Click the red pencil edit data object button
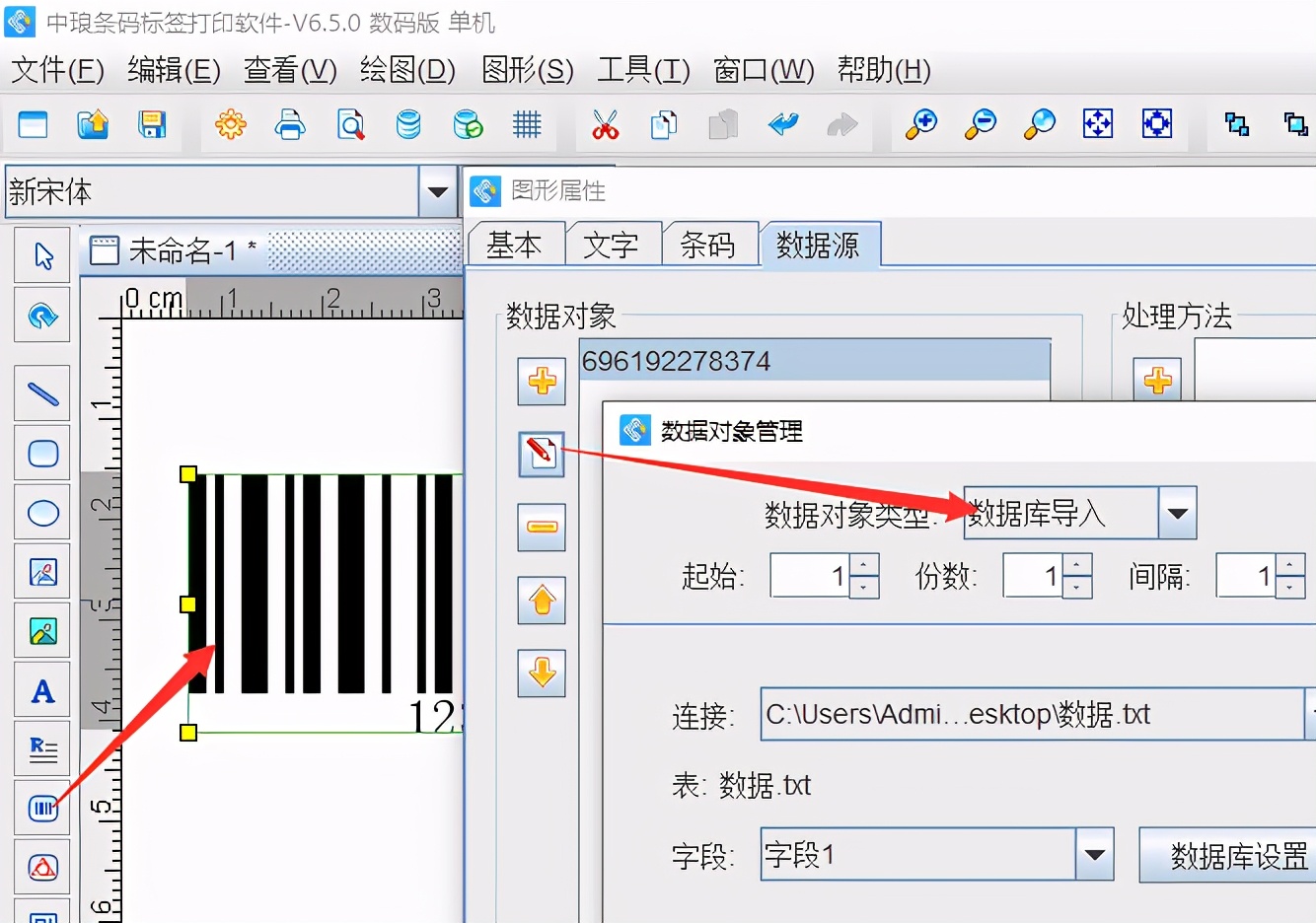Viewport: 1316px width, 923px height. coord(542,454)
